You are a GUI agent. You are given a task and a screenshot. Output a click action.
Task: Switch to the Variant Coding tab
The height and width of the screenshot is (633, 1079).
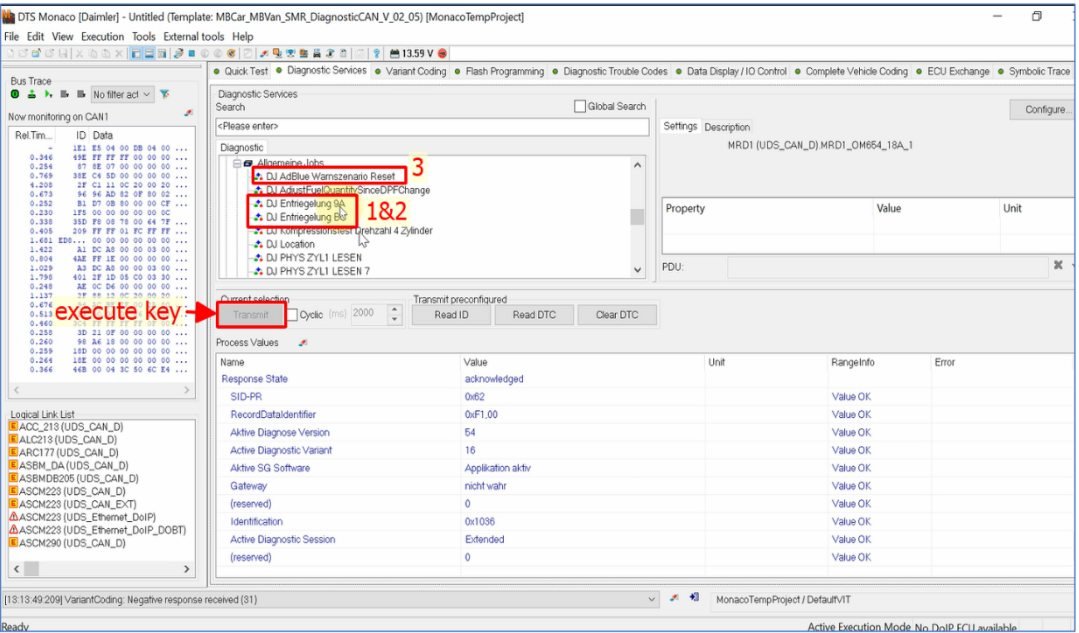pos(413,72)
